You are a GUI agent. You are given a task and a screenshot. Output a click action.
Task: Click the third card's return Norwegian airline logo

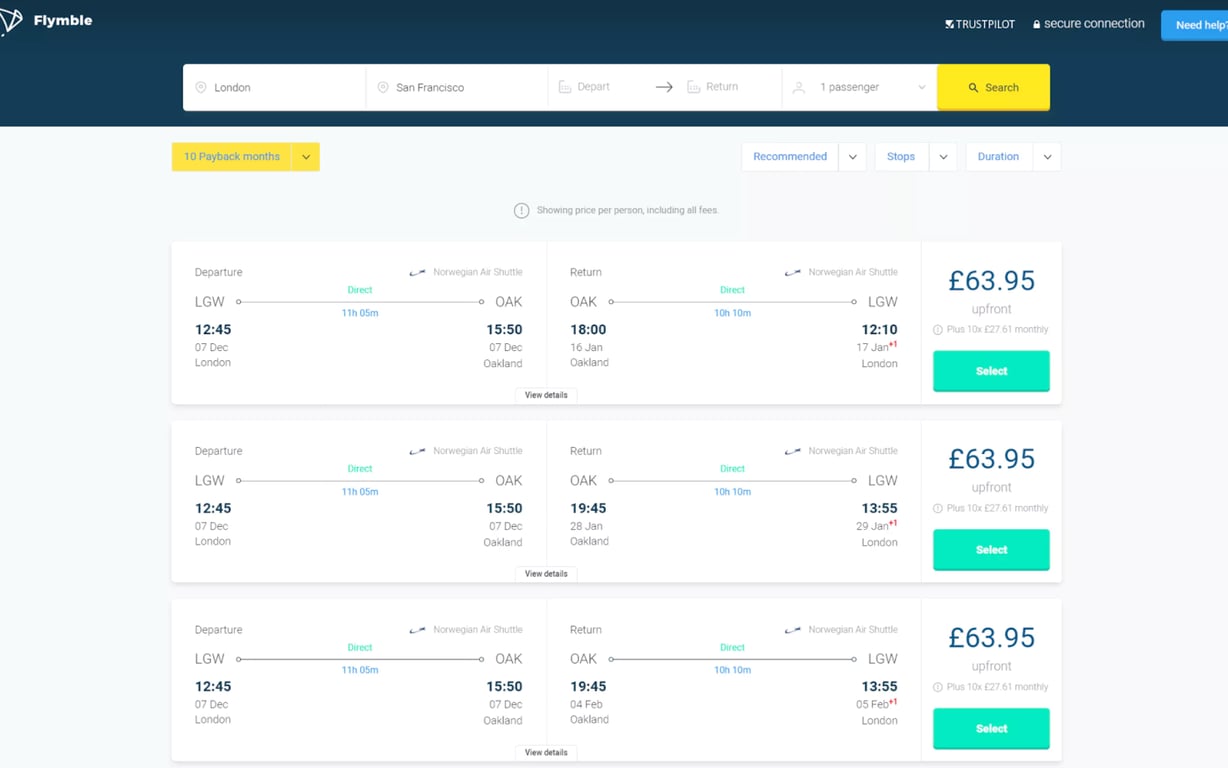[x=793, y=630]
